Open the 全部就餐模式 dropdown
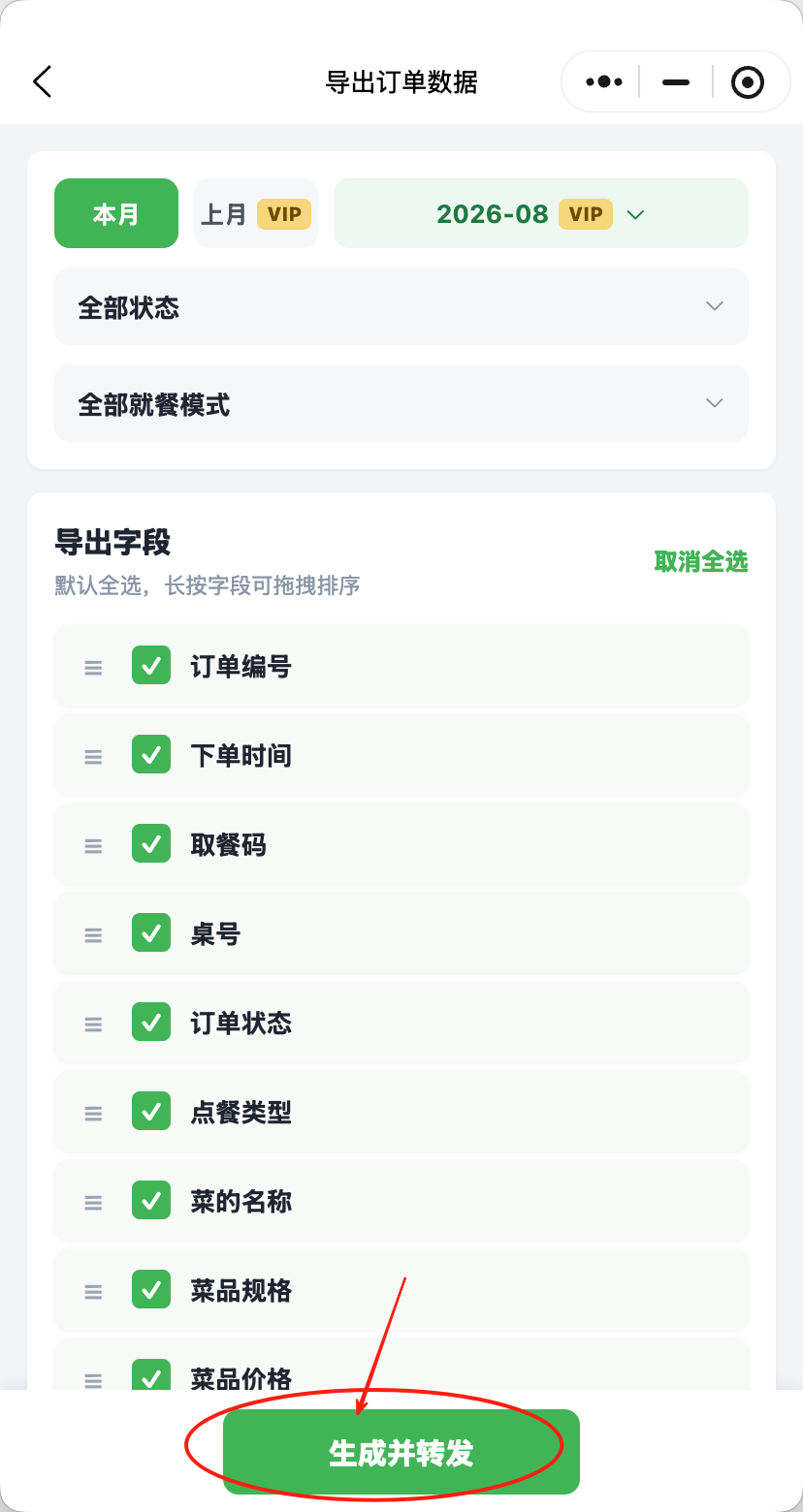The width and height of the screenshot is (803, 1512). pos(401,403)
